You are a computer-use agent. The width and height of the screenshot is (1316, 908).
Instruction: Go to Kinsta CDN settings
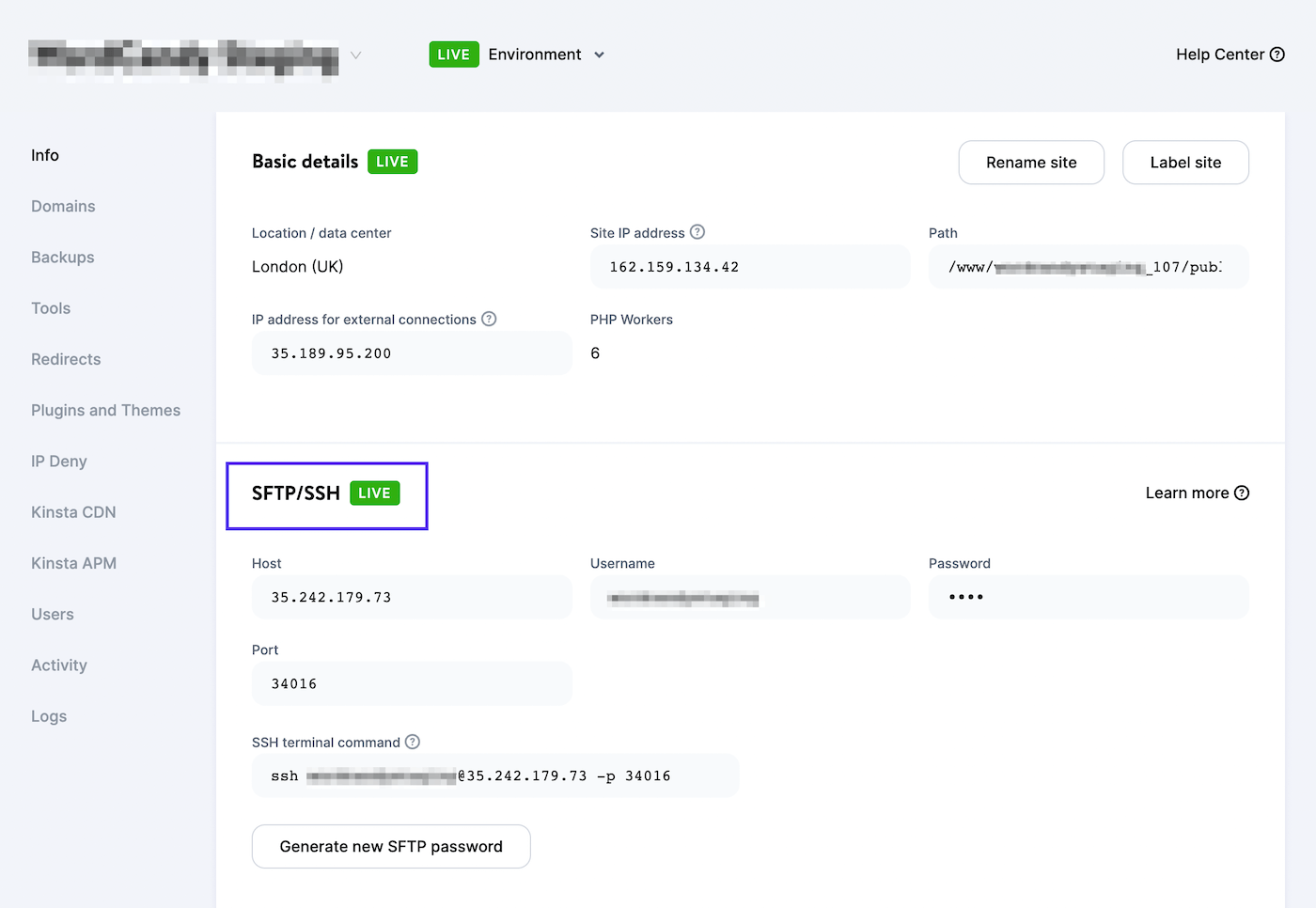pos(73,511)
